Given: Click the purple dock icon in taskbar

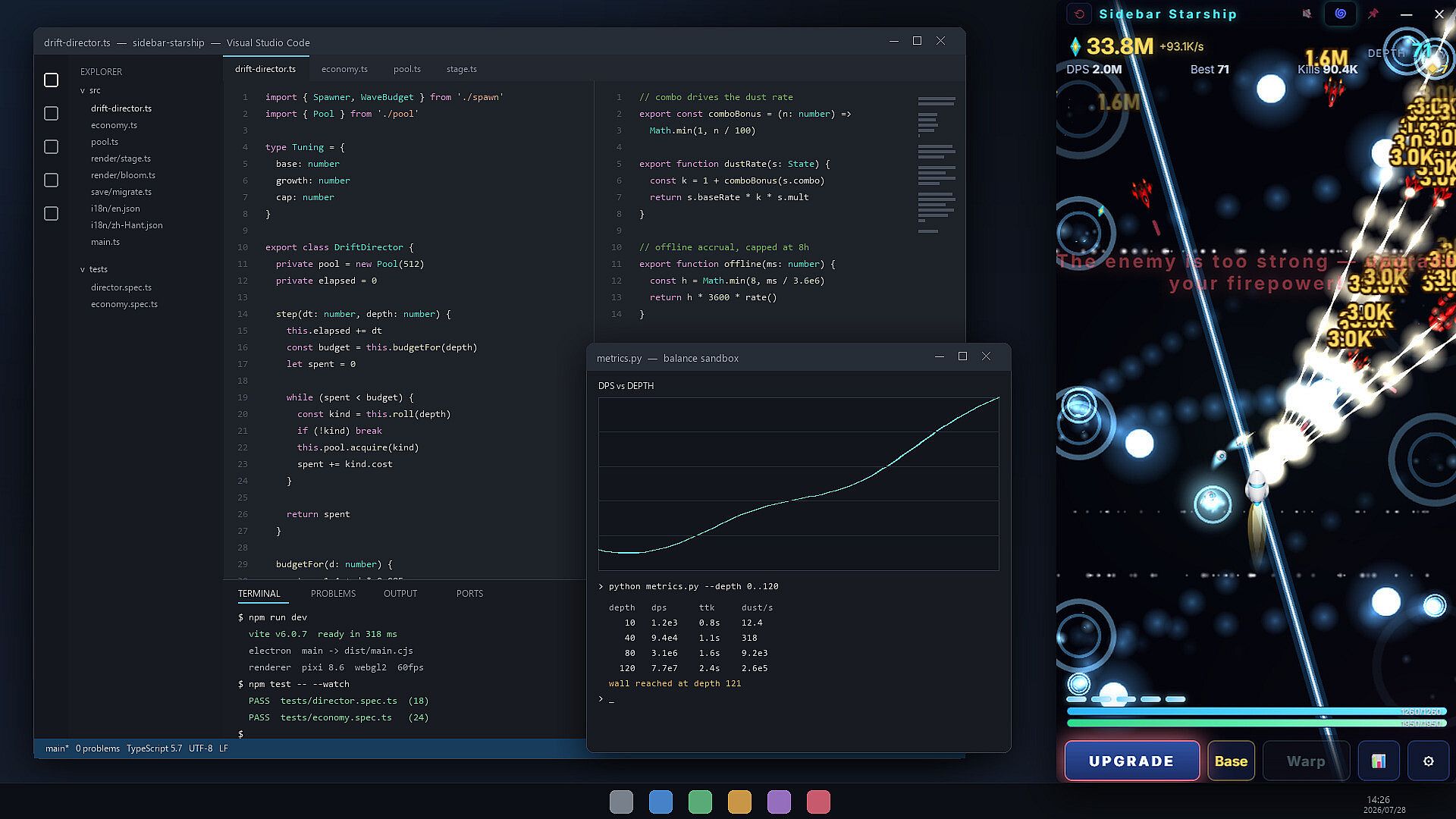Looking at the screenshot, I should pos(779,802).
